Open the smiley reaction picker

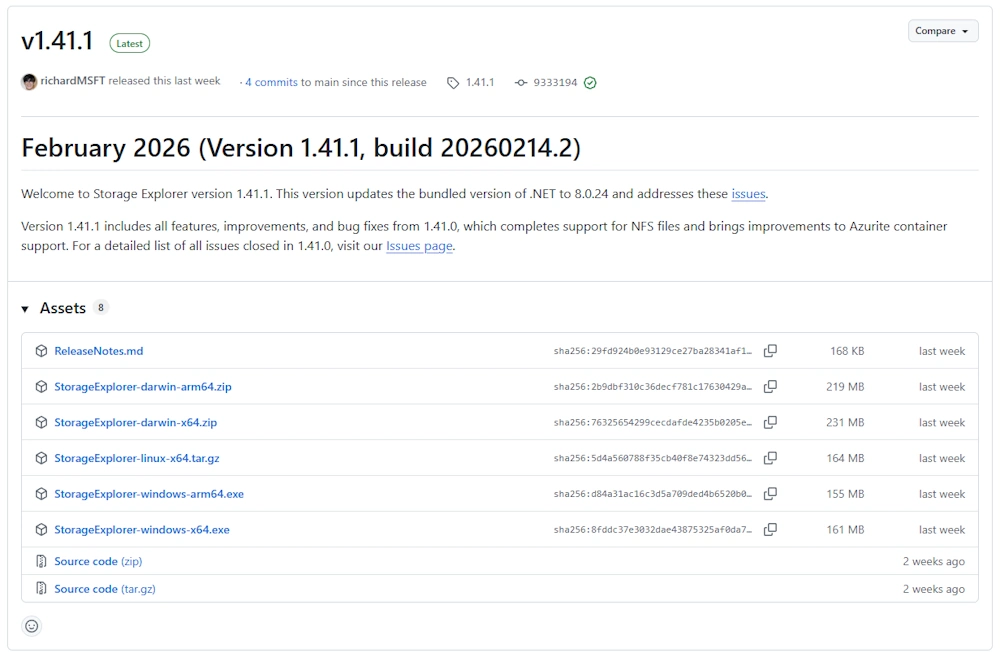tap(32, 626)
